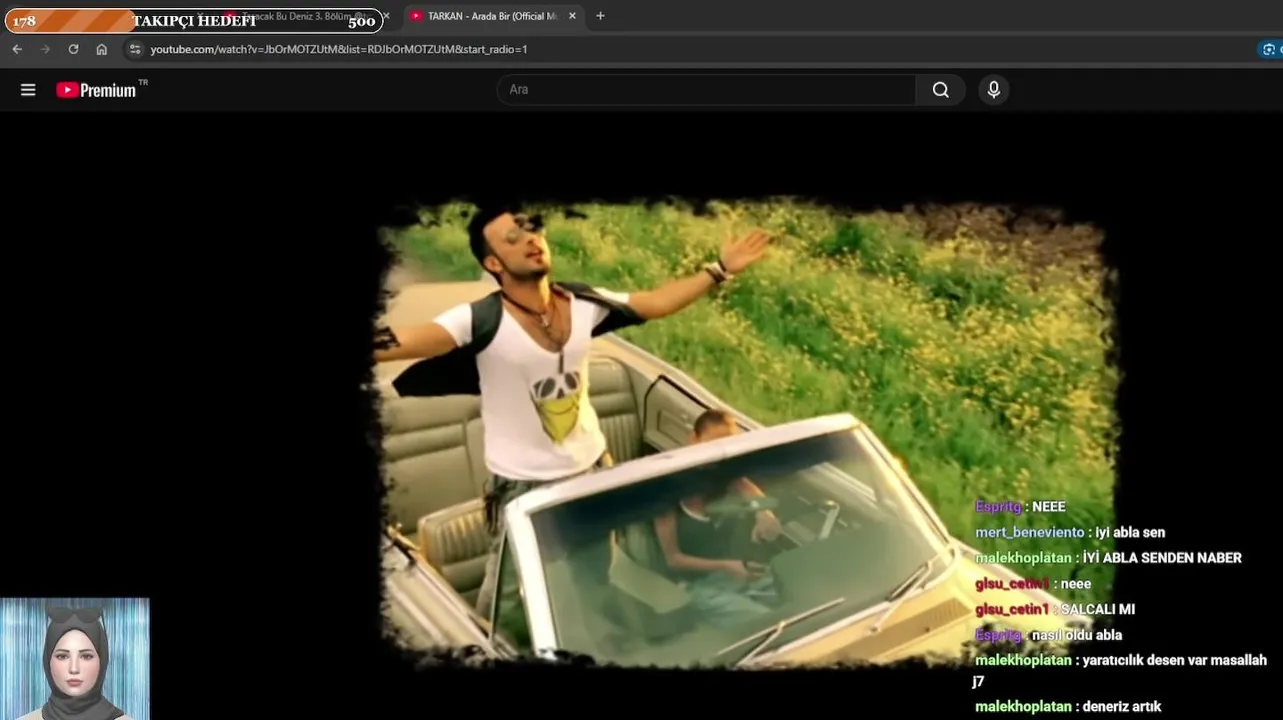
Task: Reload the YouTube page
Action: [73, 49]
